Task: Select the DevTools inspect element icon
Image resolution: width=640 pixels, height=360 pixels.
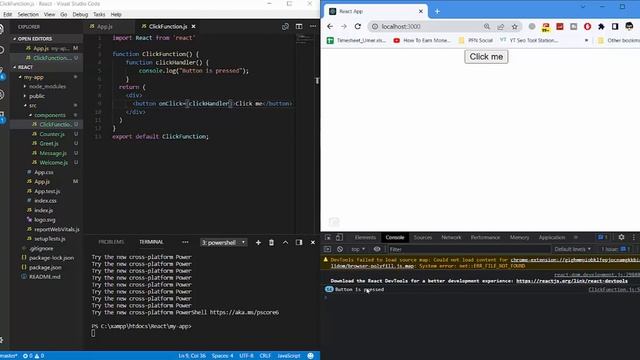Action: pos(328,238)
